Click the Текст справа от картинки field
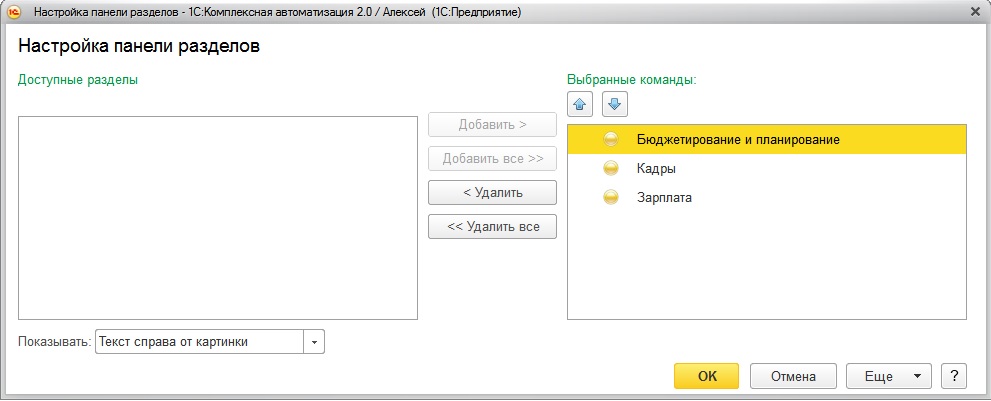991x401 pixels. click(199, 342)
